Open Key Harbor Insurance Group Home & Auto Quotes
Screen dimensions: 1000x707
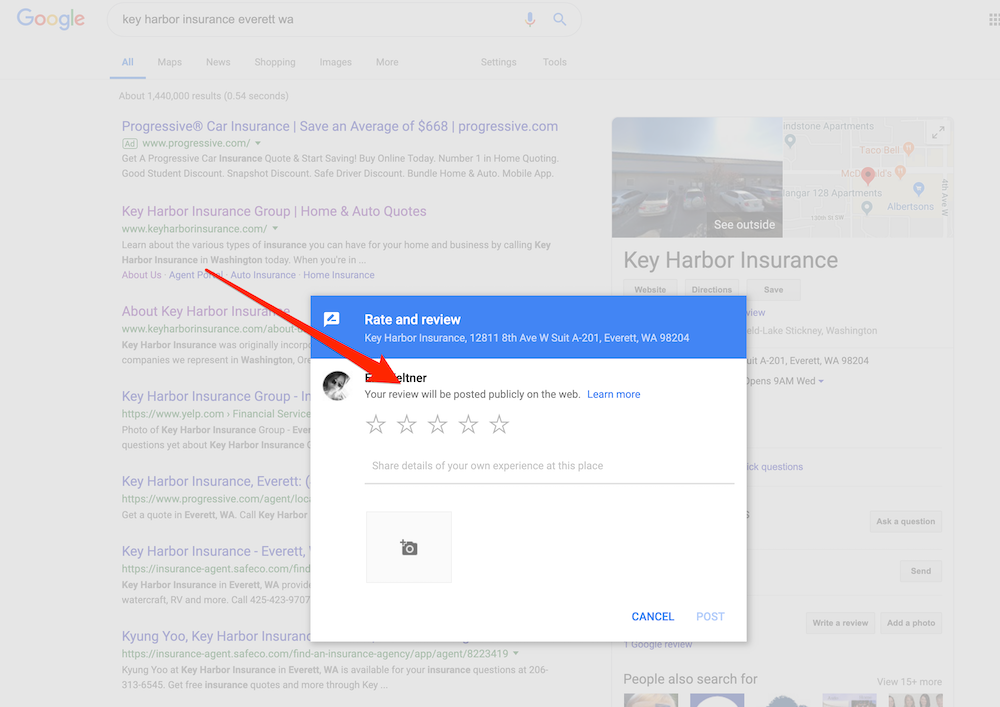(x=274, y=211)
